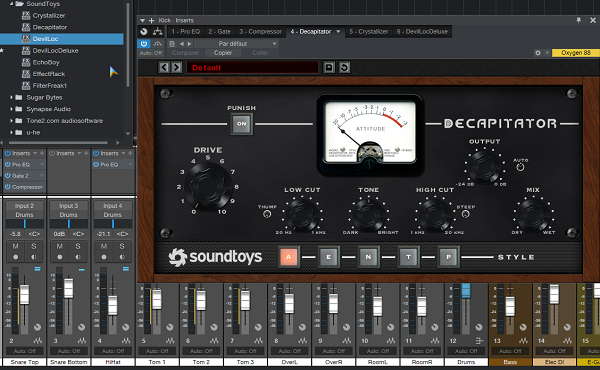The height and width of the screenshot is (370, 600).
Task: Click the TONE dark/bright knob
Action: pos(368,215)
